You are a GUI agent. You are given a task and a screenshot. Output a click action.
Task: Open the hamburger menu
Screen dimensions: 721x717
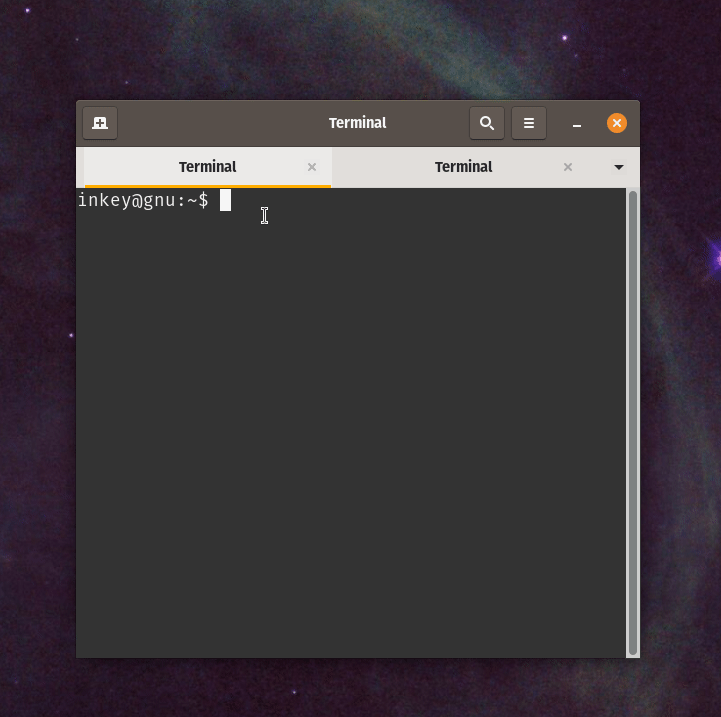tap(529, 123)
